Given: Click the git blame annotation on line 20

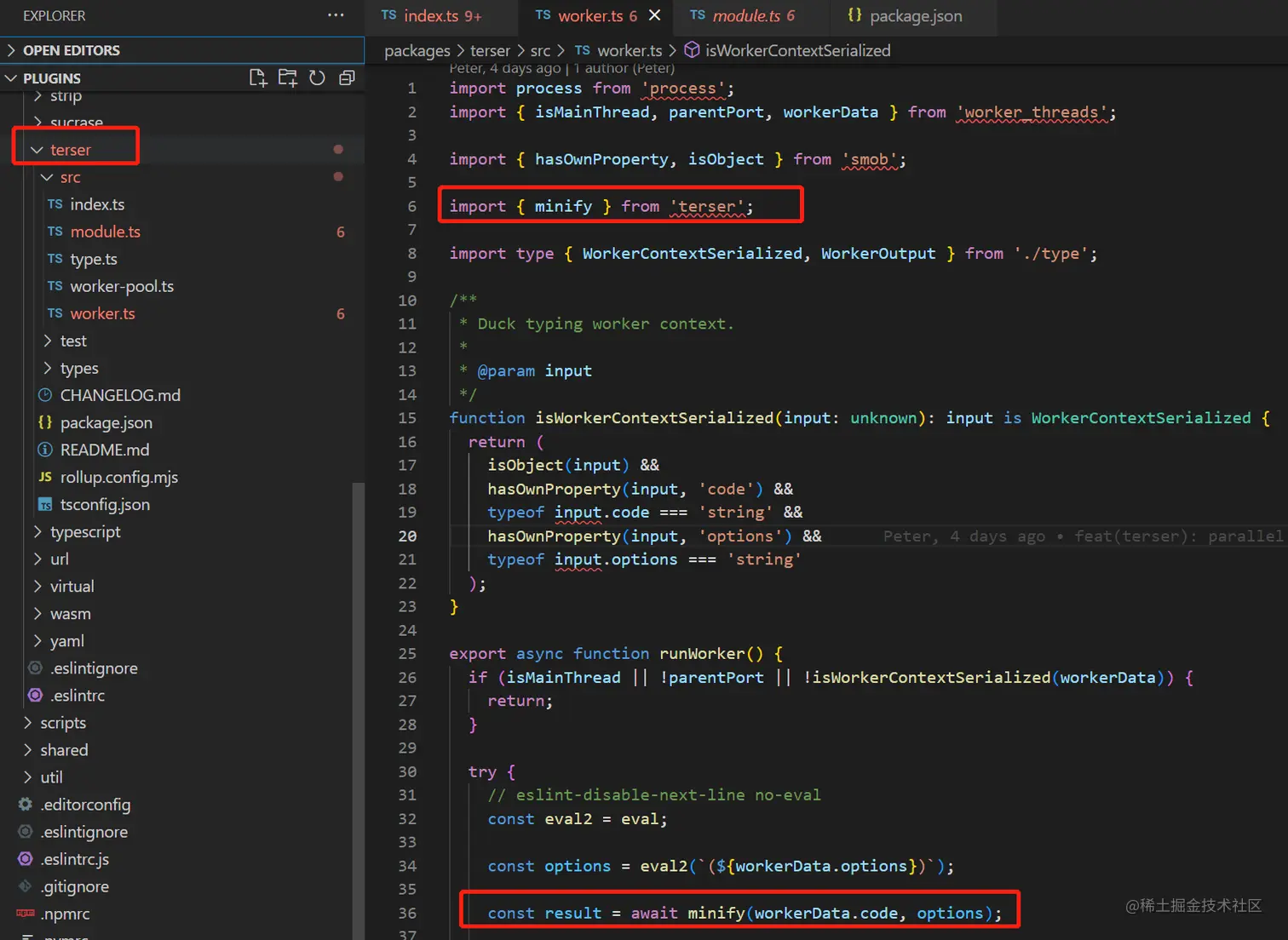Looking at the screenshot, I should [1083, 536].
